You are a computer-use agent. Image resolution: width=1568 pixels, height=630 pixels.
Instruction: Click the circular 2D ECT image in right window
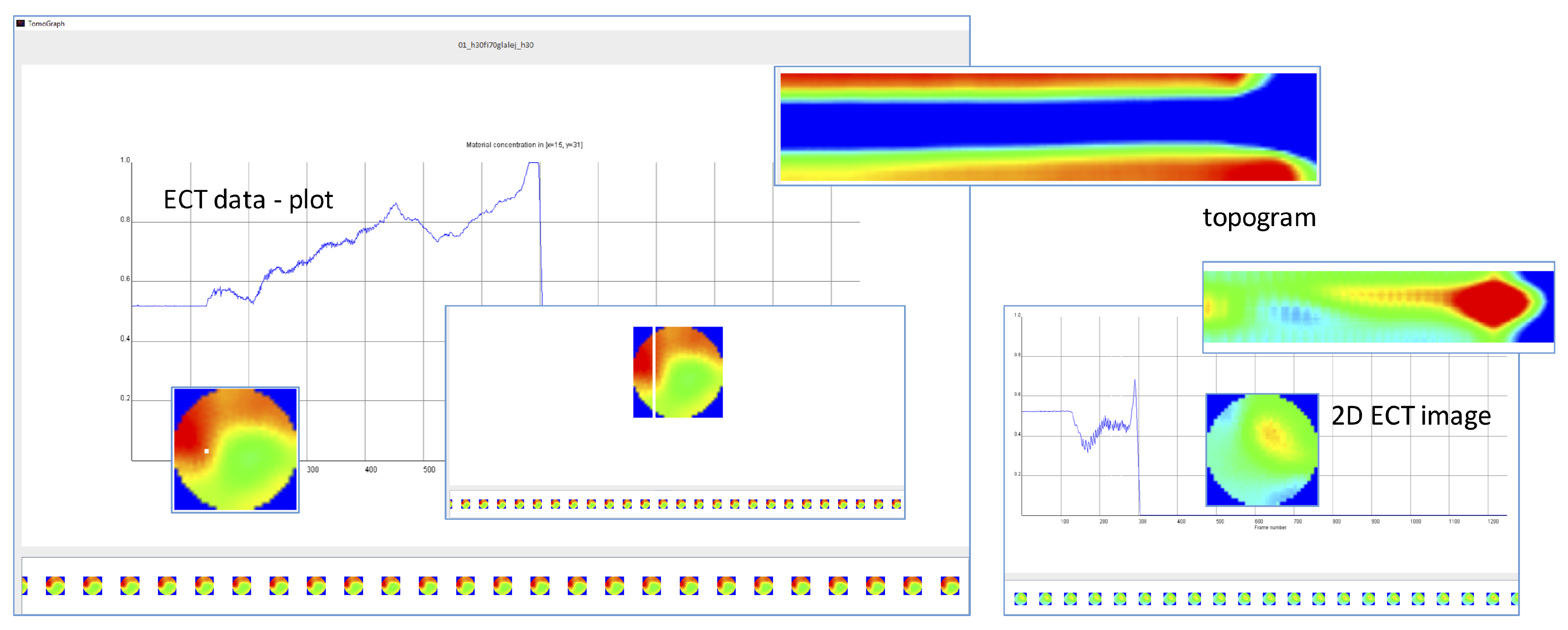(1262, 449)
